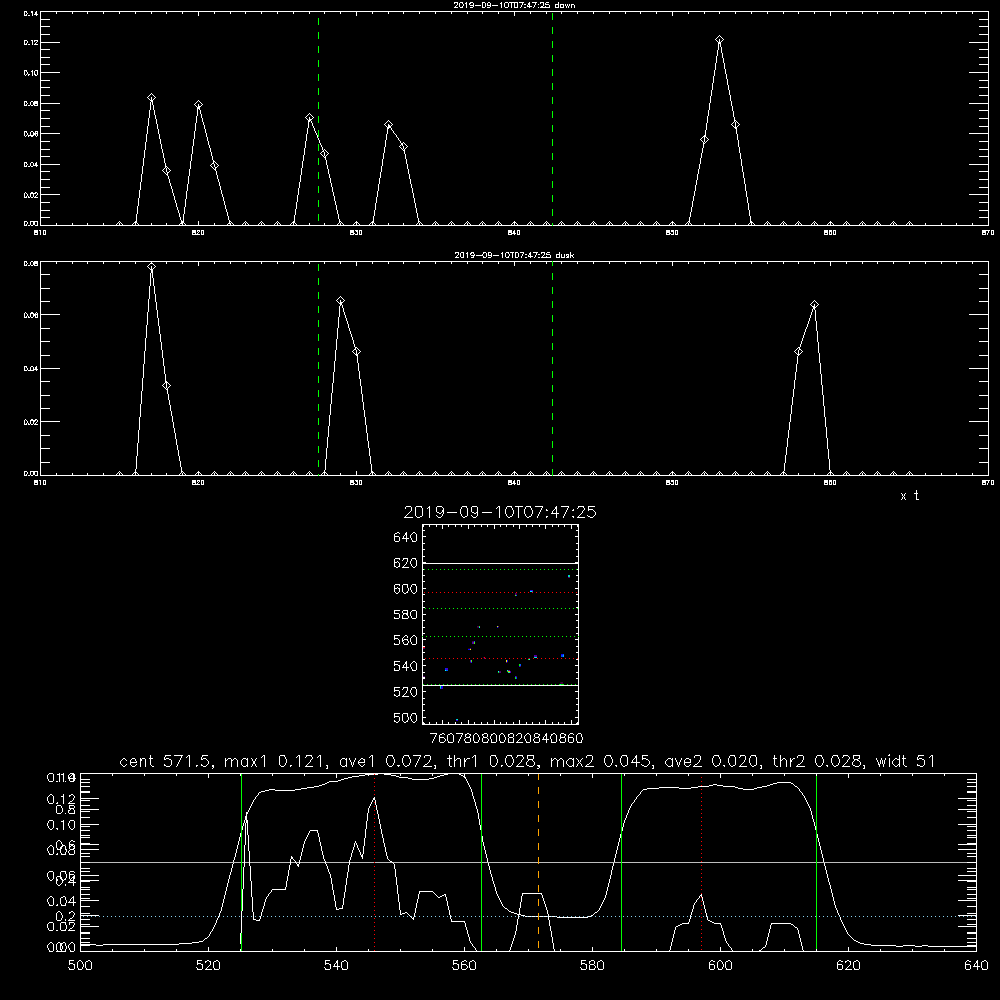Click the second plot title ending in "dusk"

[514, 255]
